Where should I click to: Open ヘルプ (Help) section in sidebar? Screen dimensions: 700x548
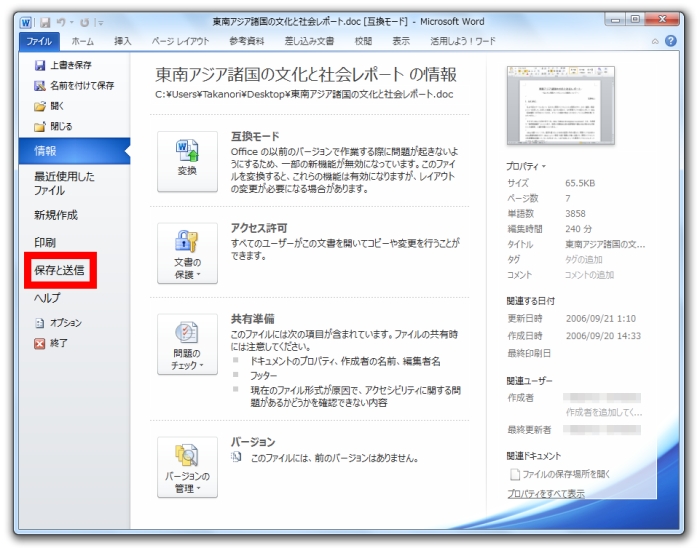click(x=47, y=298)
